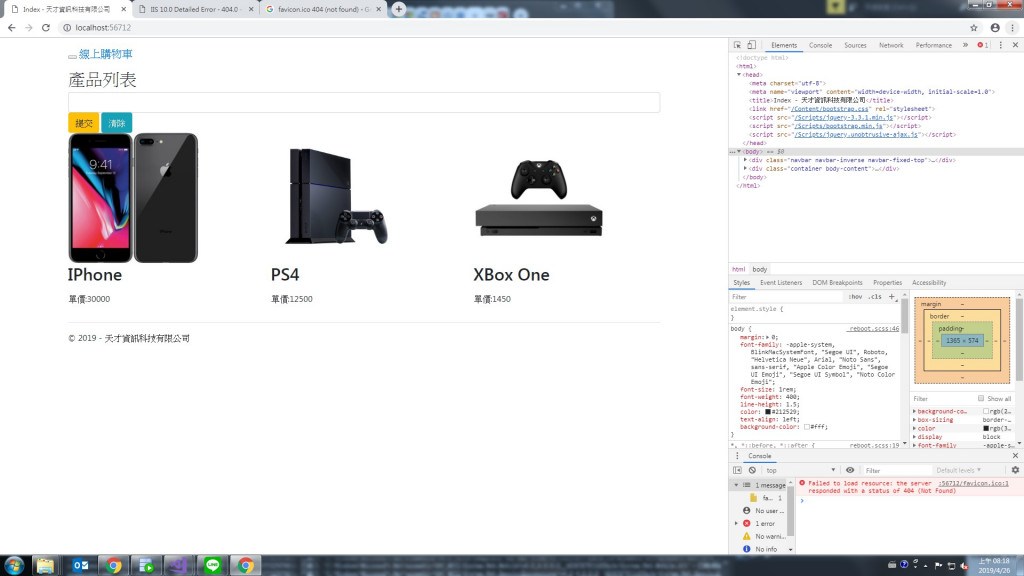The height and width of the screenshot is (576, 1024).
Task: Switch to Event Listeners pane
Action: click(x=780, y=283)
